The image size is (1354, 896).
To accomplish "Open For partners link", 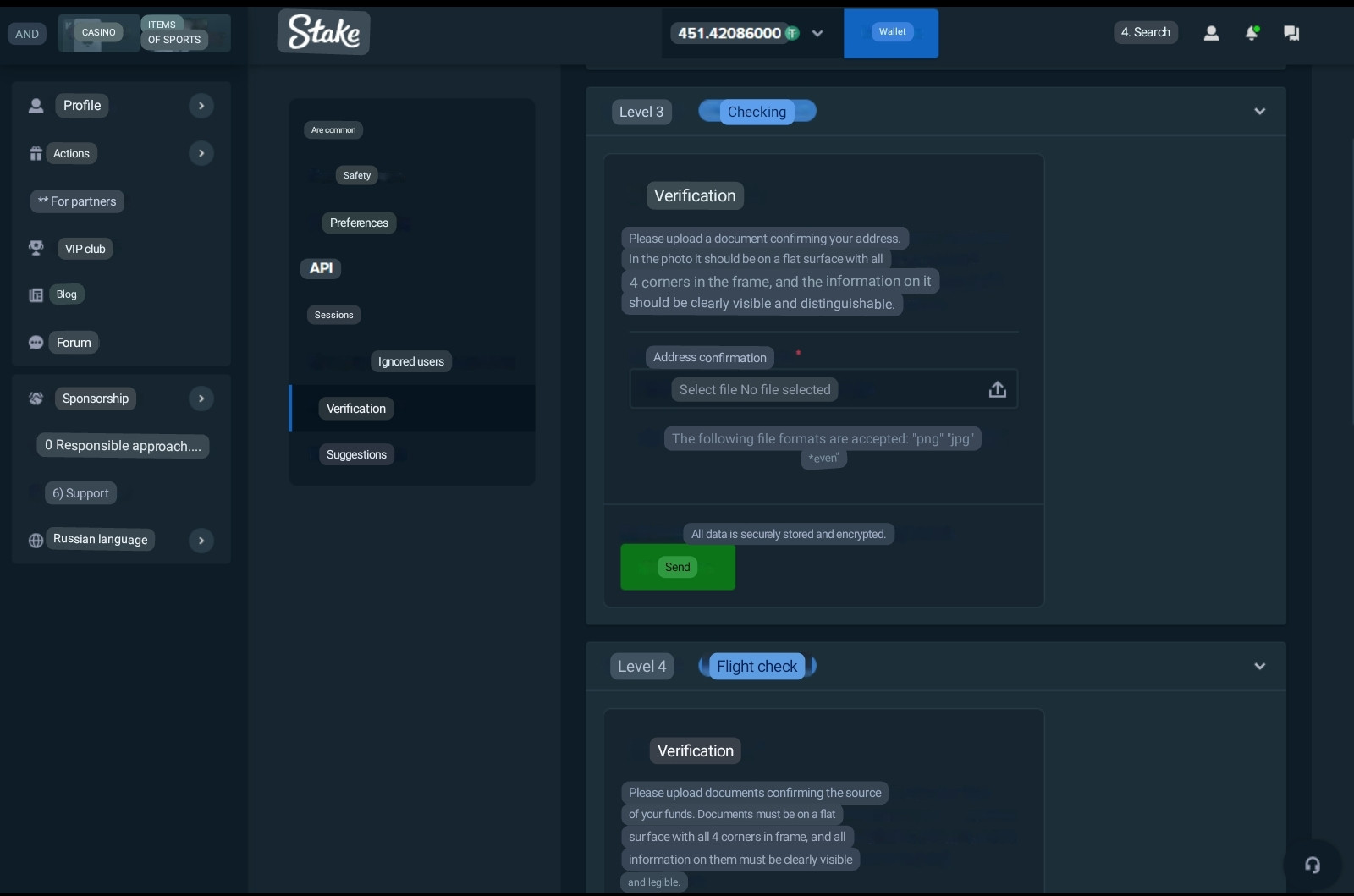I will [x=77, y=201].
